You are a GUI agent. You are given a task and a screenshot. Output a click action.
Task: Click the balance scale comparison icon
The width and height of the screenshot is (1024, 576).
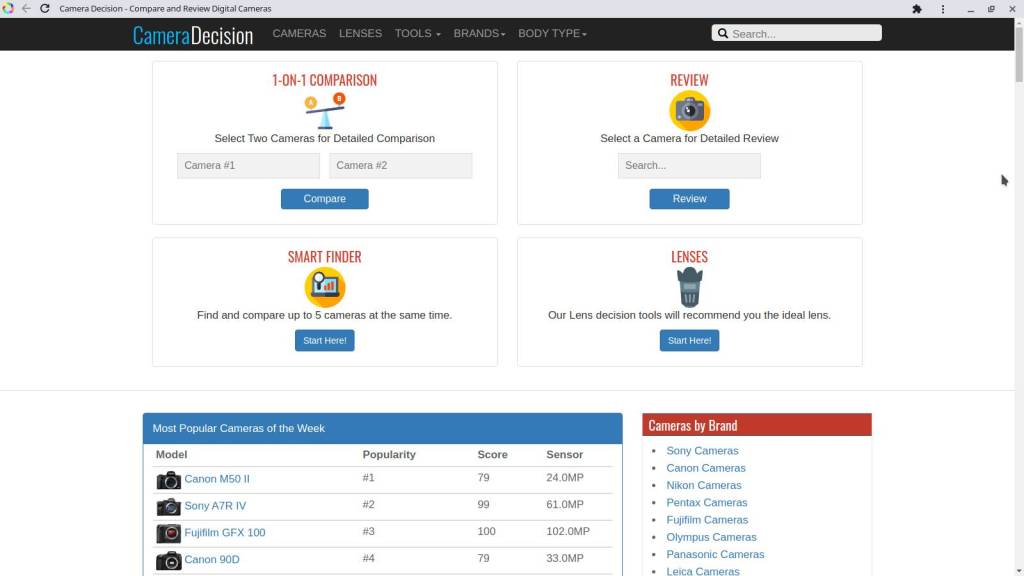(x=325, y=111)
